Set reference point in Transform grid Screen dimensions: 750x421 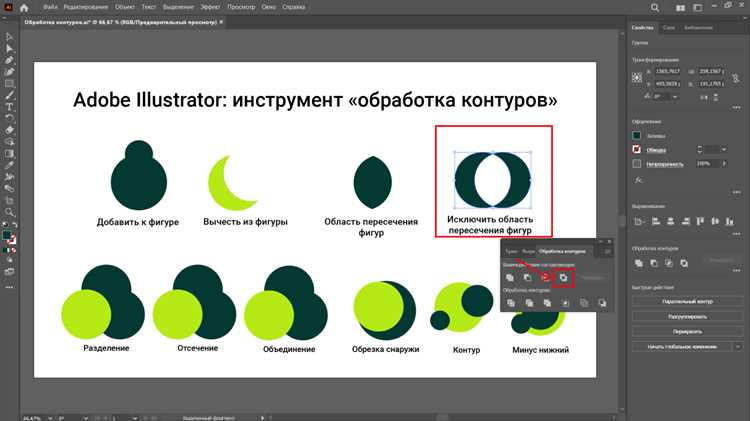point(637,78)
